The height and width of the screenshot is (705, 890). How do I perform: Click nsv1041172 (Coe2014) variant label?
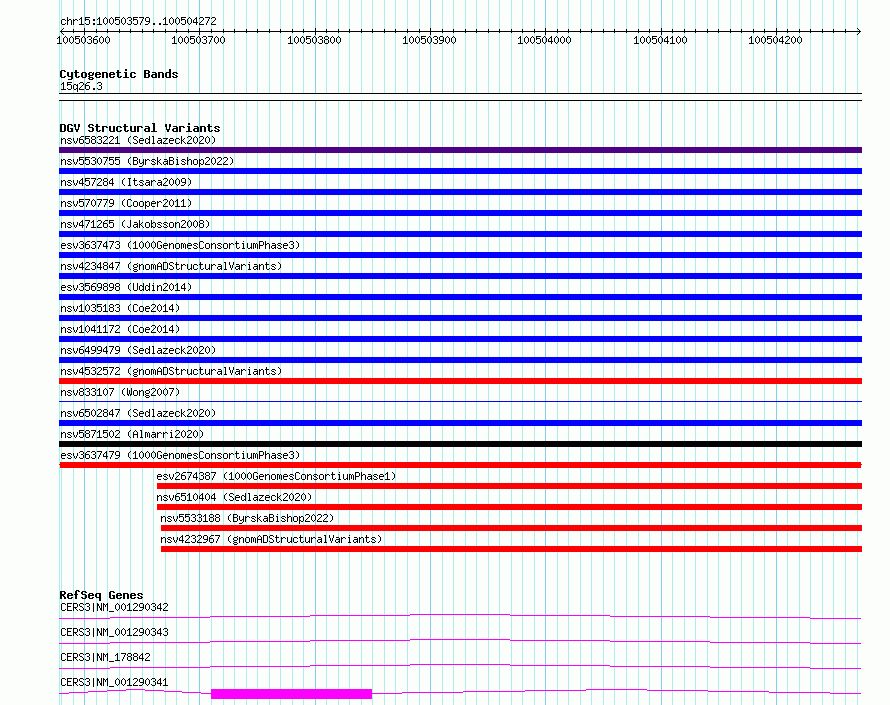pos(120,329)
